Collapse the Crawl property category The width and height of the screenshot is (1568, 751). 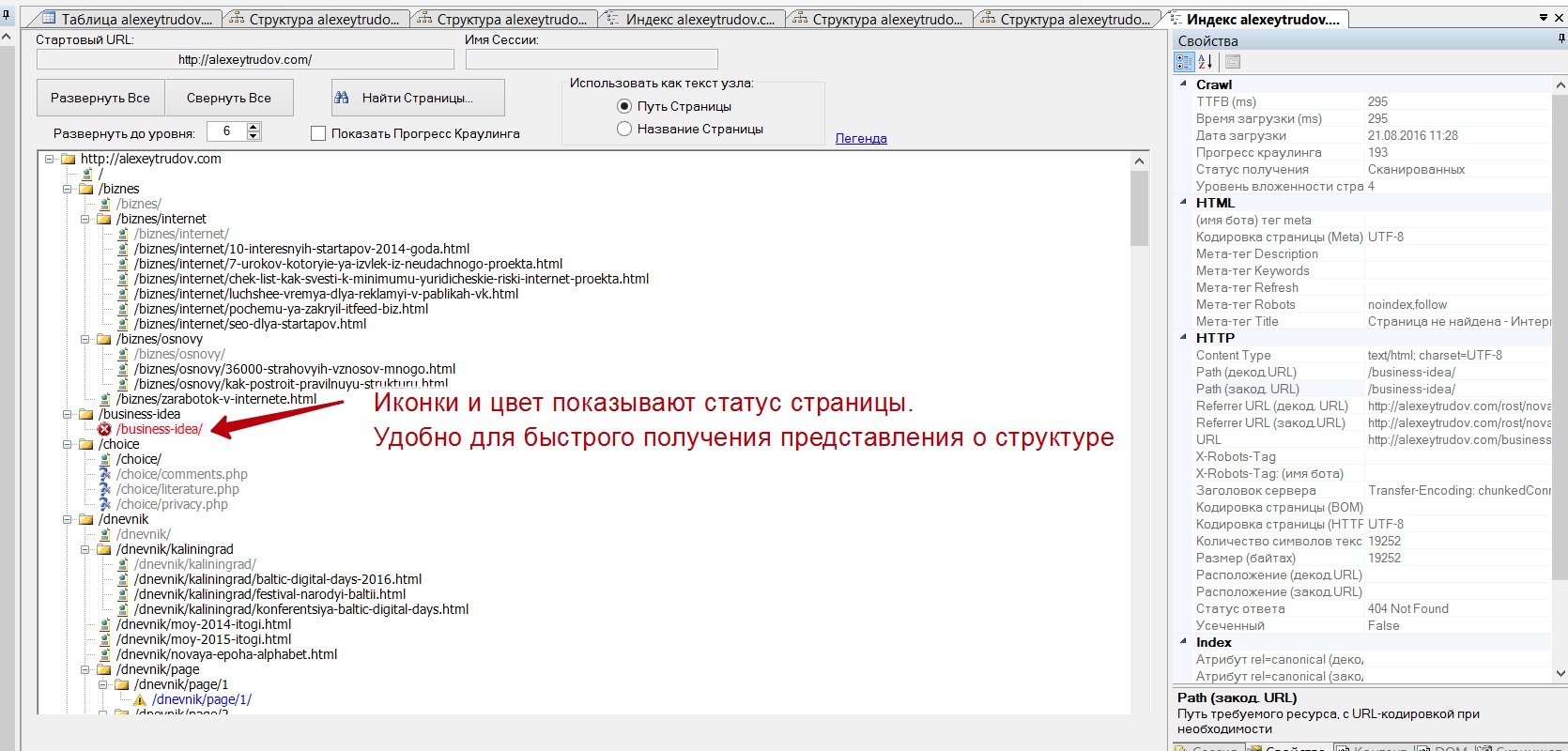[1183, 84]
